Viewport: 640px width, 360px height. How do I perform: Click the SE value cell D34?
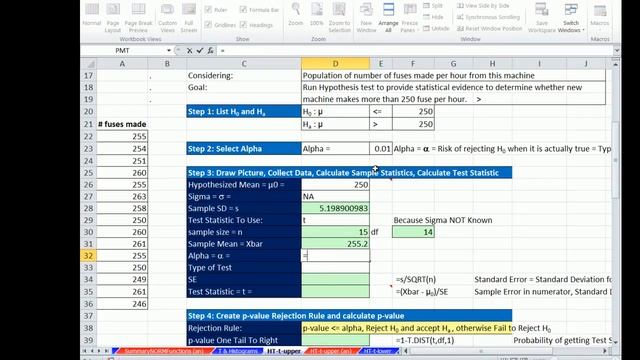(x=335, y=280)
